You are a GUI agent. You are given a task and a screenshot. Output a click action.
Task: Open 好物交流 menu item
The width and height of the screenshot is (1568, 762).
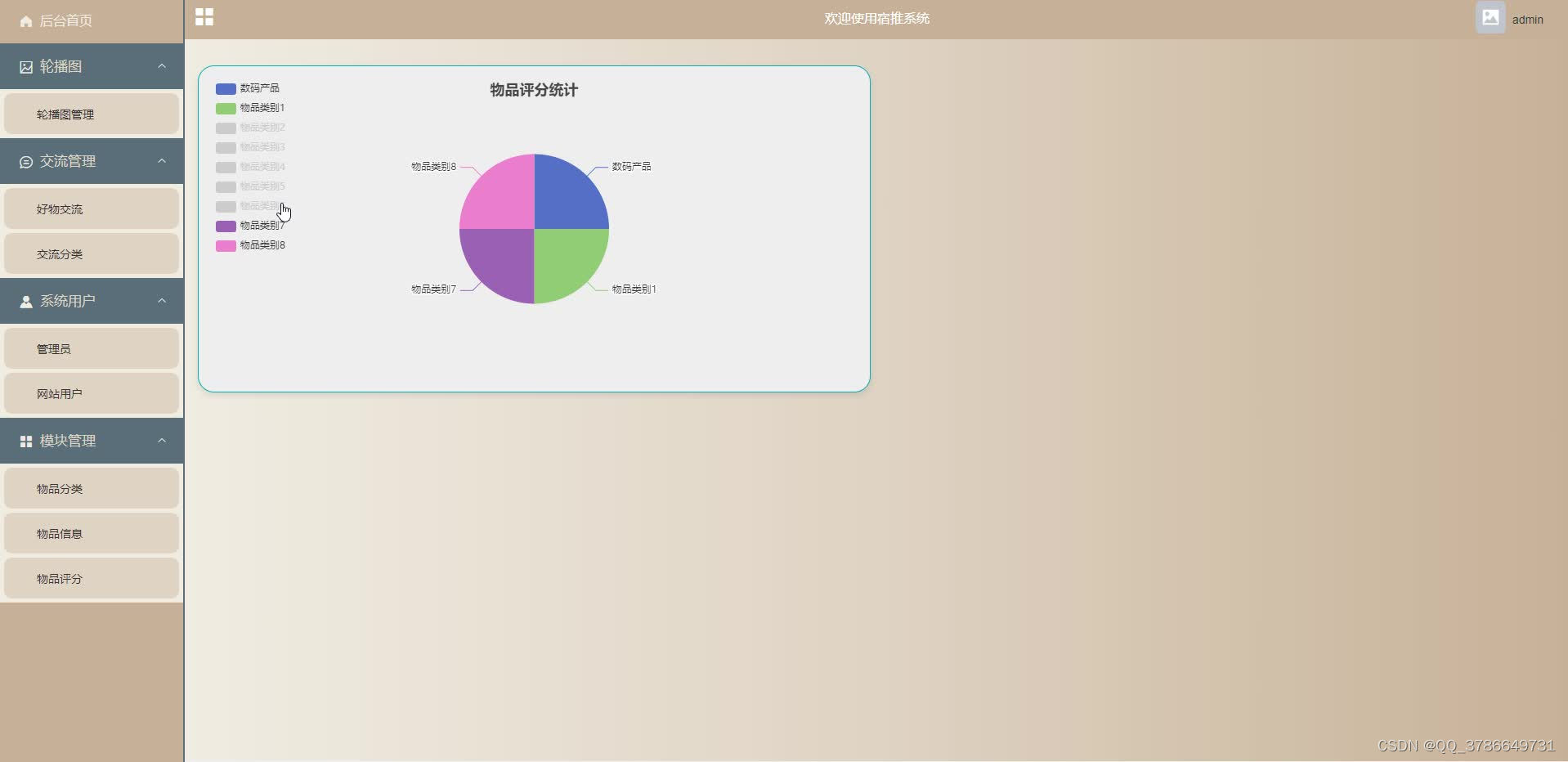coord(92,208)
